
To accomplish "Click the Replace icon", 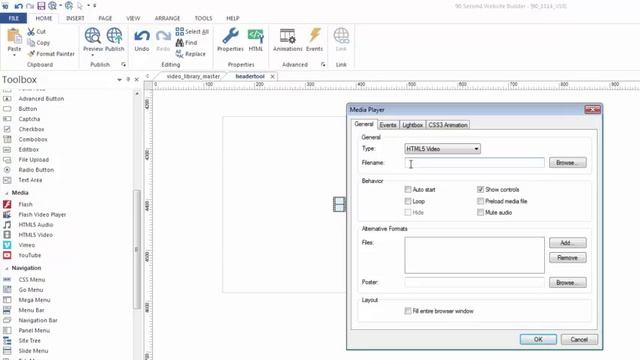I will tap(180, 53).
